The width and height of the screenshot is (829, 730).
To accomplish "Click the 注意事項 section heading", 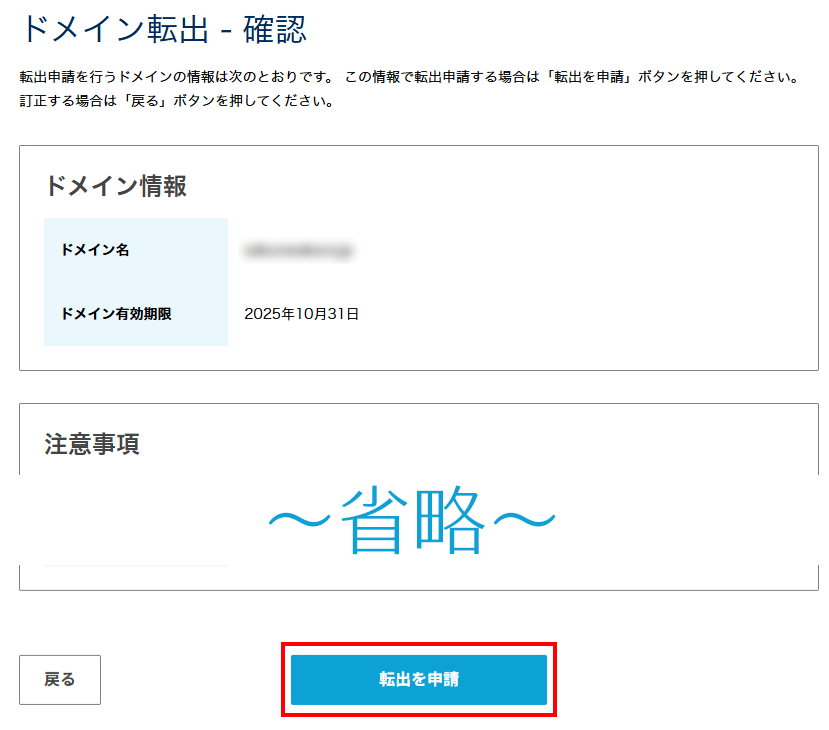I will click(92, 444).
